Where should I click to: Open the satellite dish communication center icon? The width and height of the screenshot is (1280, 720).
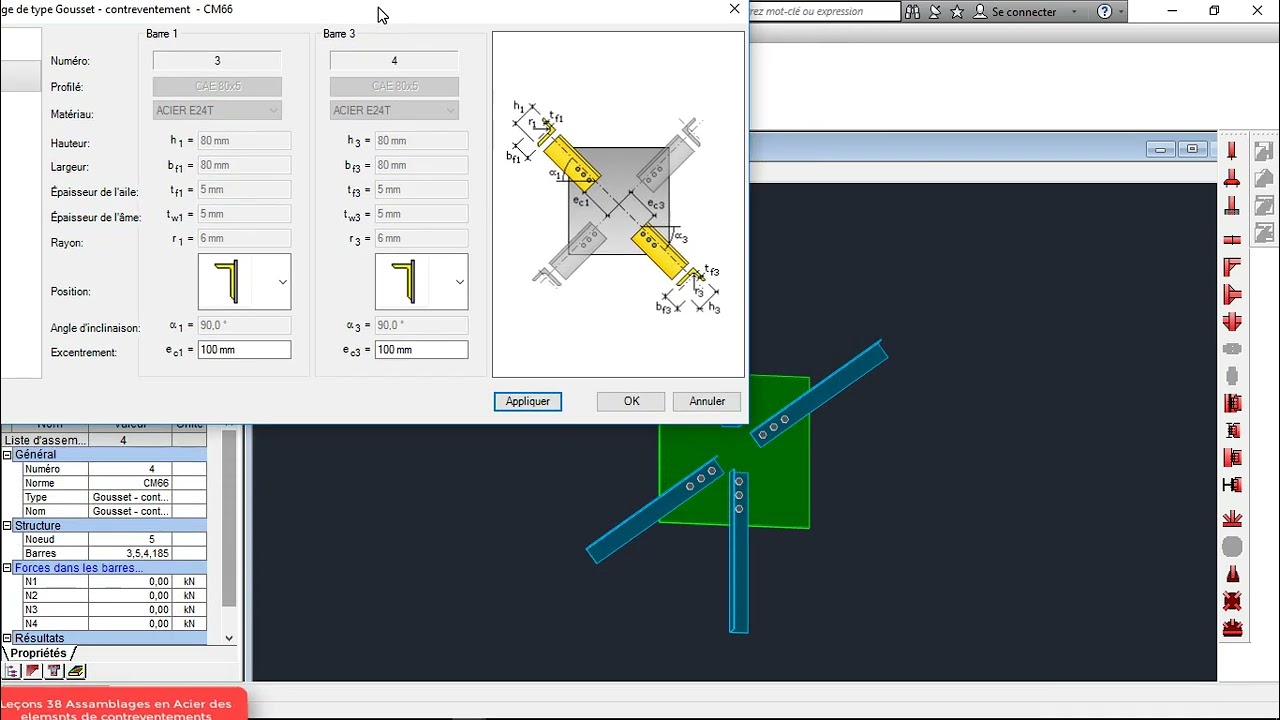click(x=935, y=12)
